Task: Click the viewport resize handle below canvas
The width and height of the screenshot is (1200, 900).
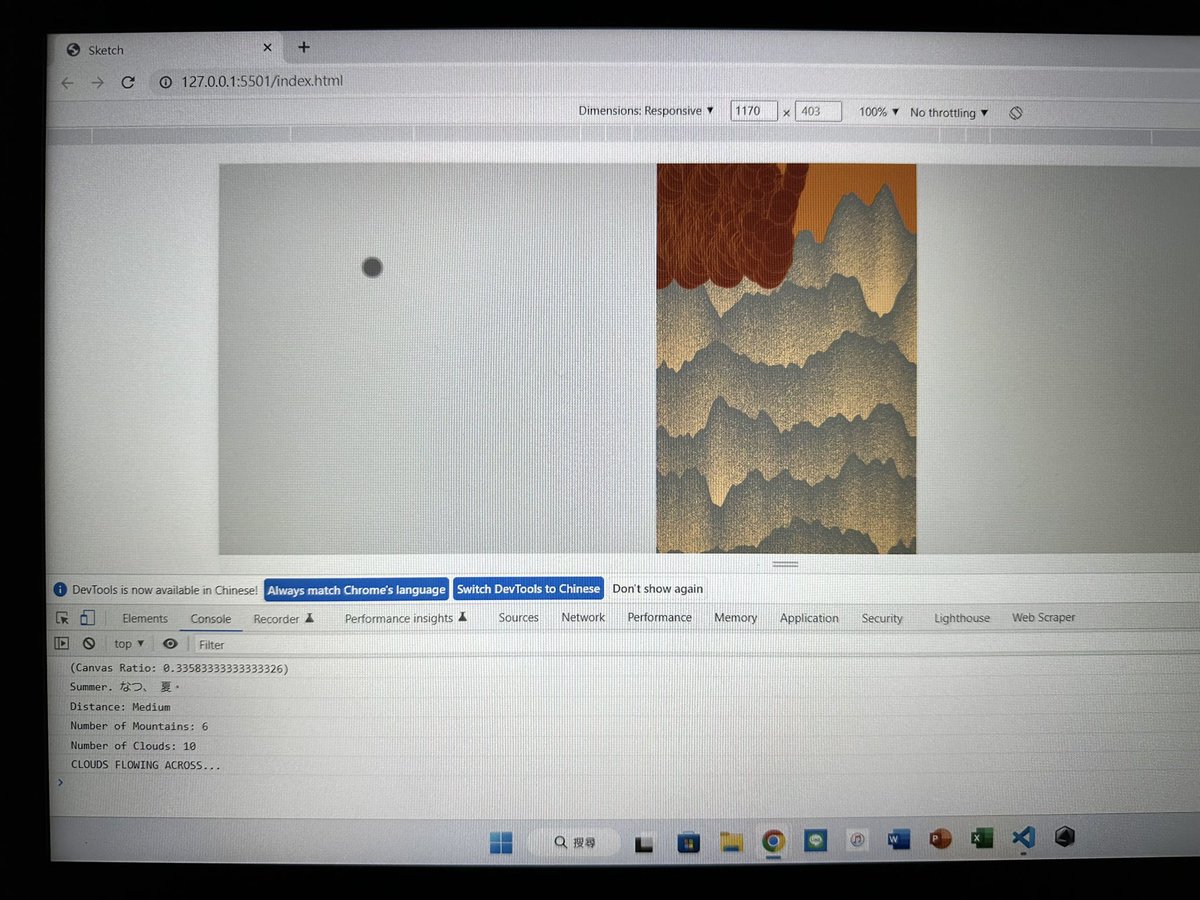Action: pyautogui.click(x=786, y=564)
